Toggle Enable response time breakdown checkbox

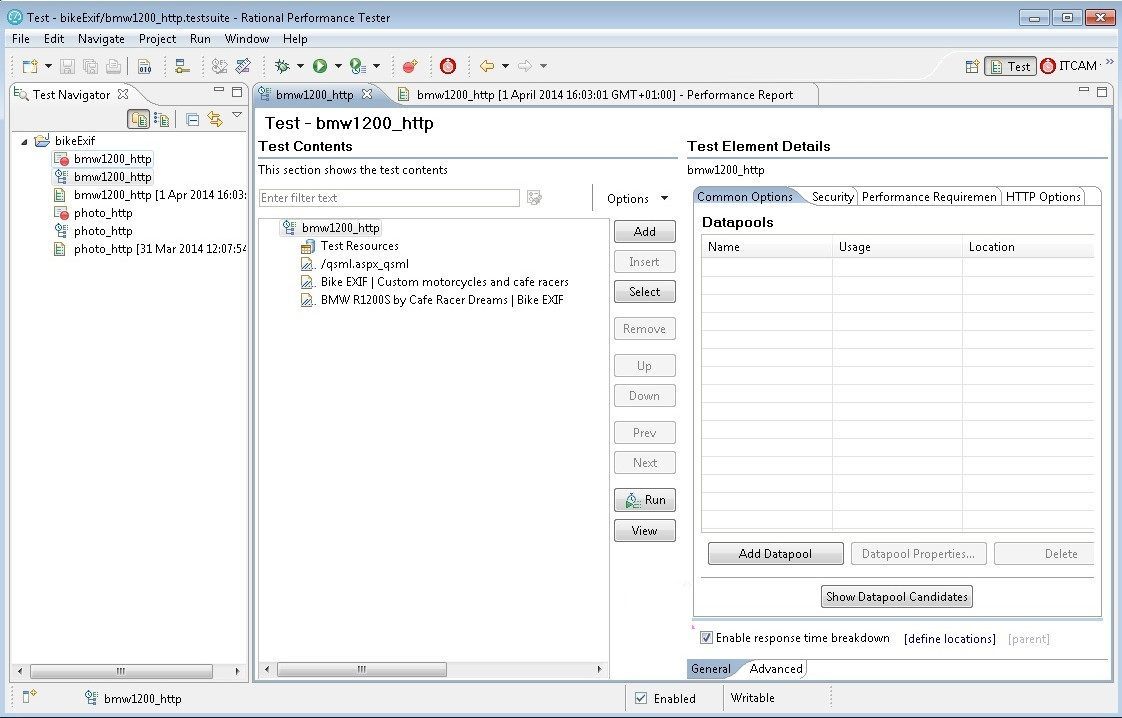tap(706, 638)
